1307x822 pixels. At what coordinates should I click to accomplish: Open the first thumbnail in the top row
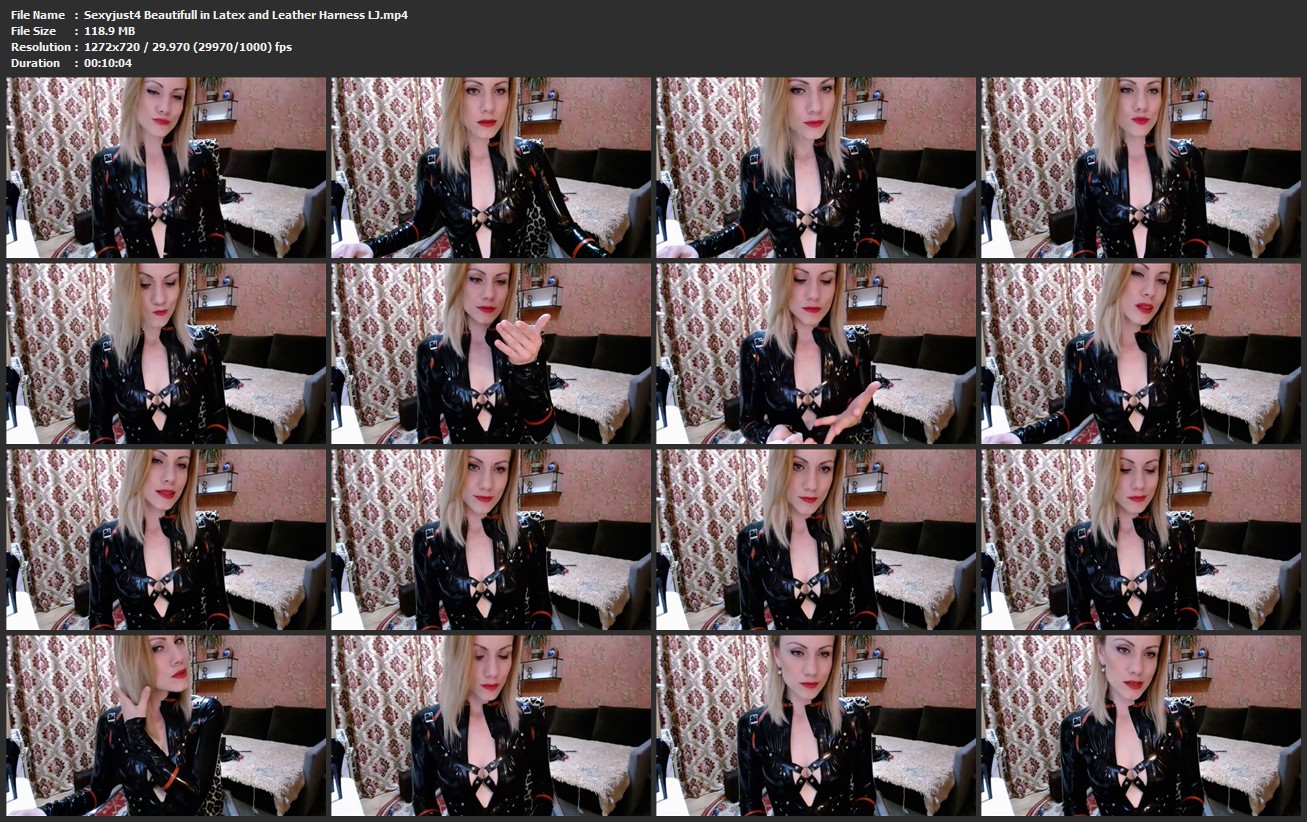pyautogui.click(x=167, y=168)
